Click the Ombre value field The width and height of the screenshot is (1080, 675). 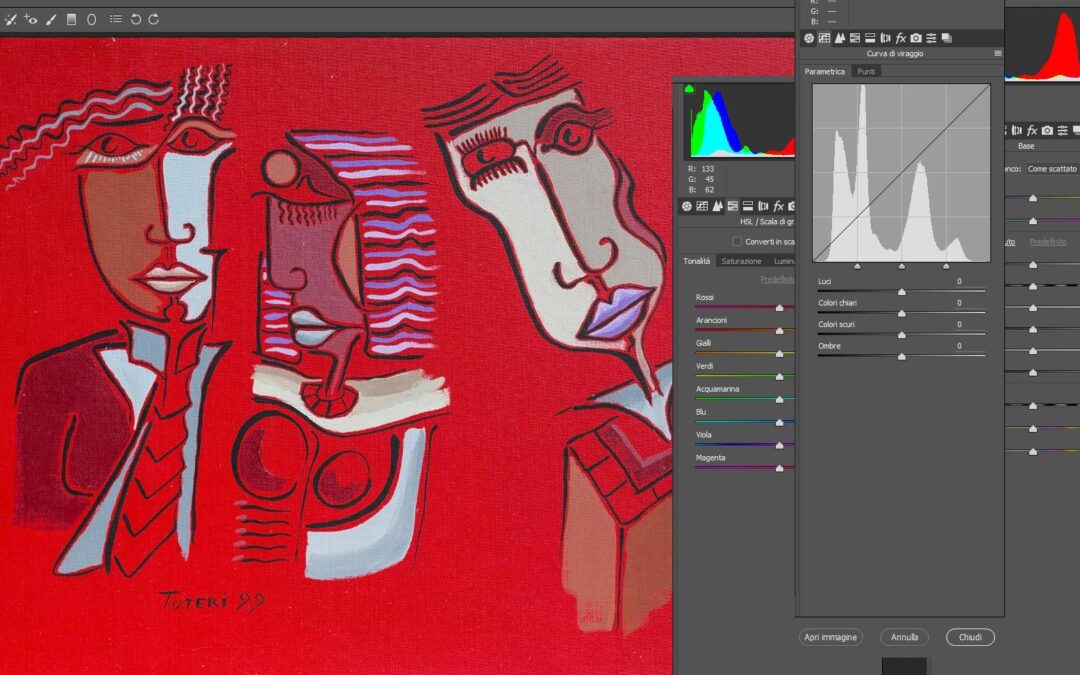[959, 346]
